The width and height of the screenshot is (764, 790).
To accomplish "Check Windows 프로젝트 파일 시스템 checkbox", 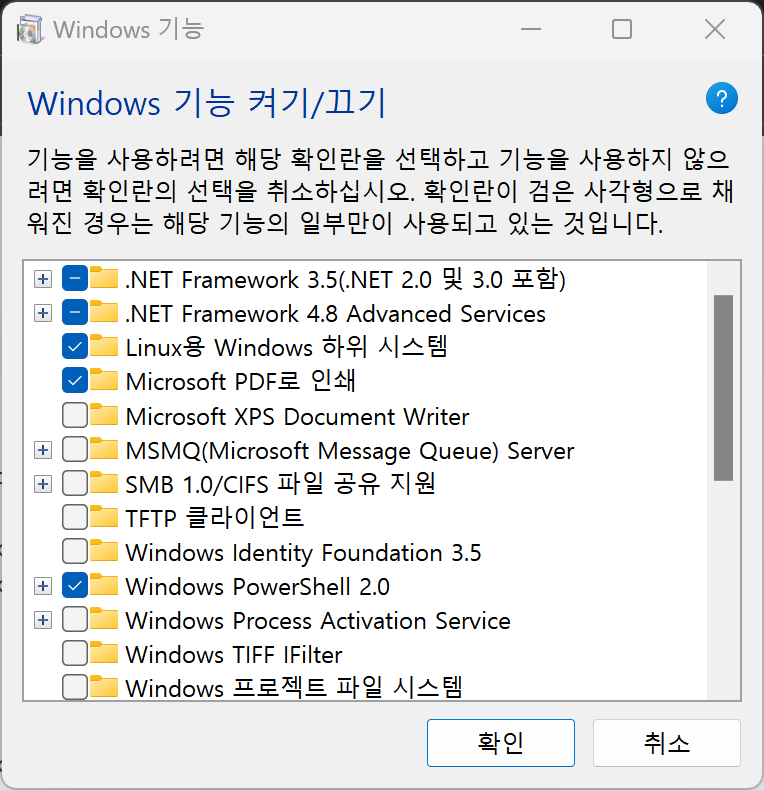I will pyautogui.click(x=75, y=687).
